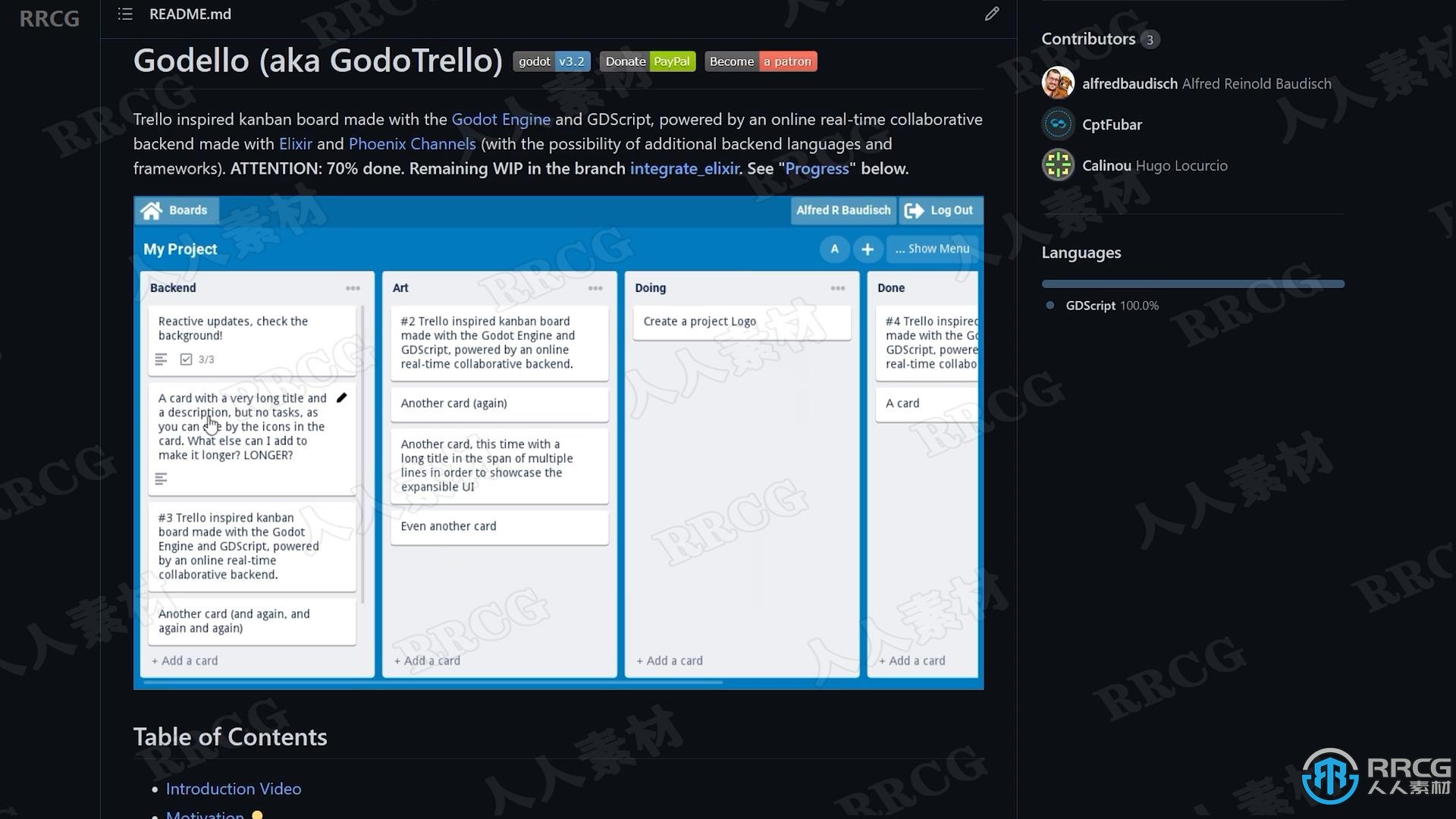Screen dimensions: 1456x819
Task: Open the Introduction Video link
Action: tap(234, 788)
